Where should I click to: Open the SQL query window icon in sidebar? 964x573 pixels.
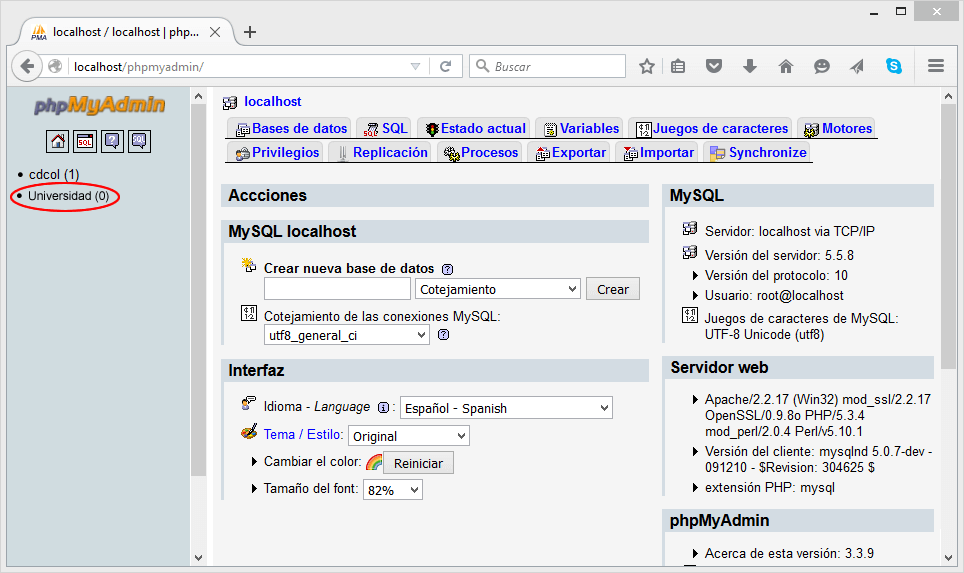(x=85, y=141)
